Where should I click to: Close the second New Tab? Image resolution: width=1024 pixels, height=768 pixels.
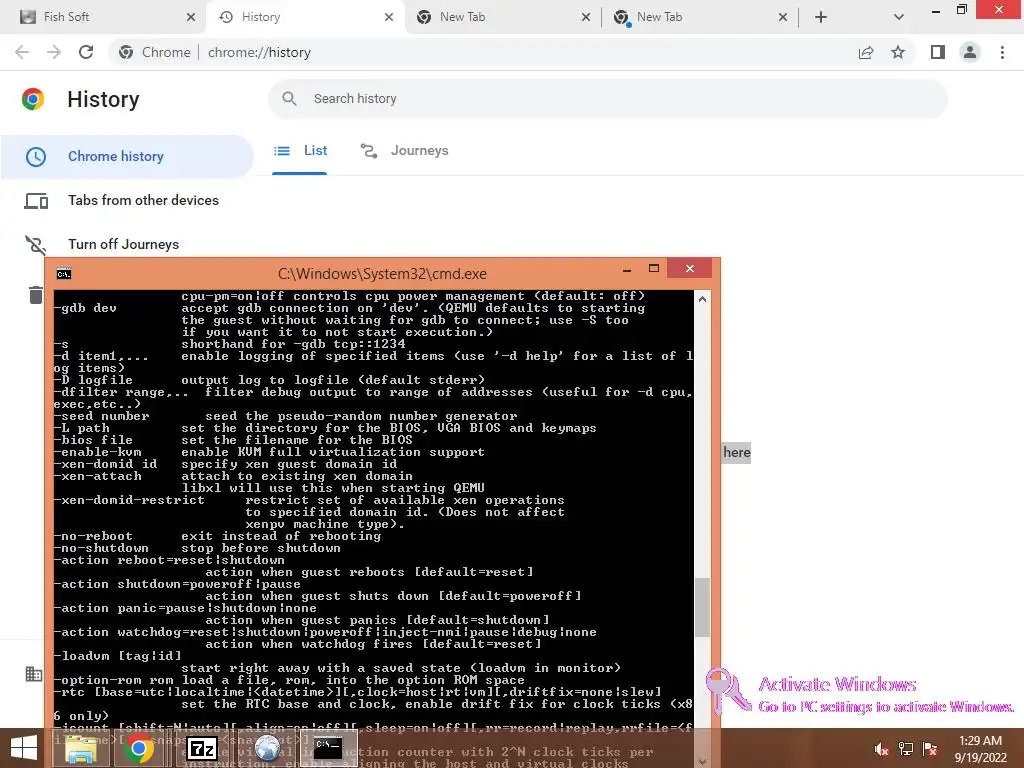pos(783,17)
